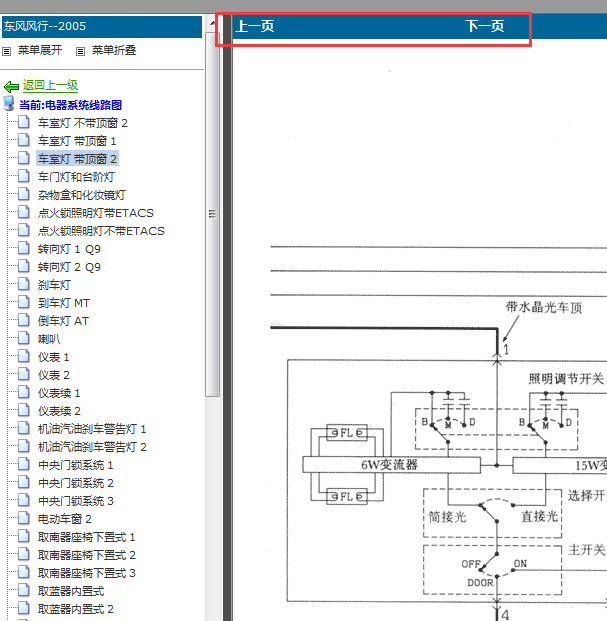The width and height of the screenshot is (607, 621).
Task: Open 刹车灯 diagram
Action: [54, 285]
